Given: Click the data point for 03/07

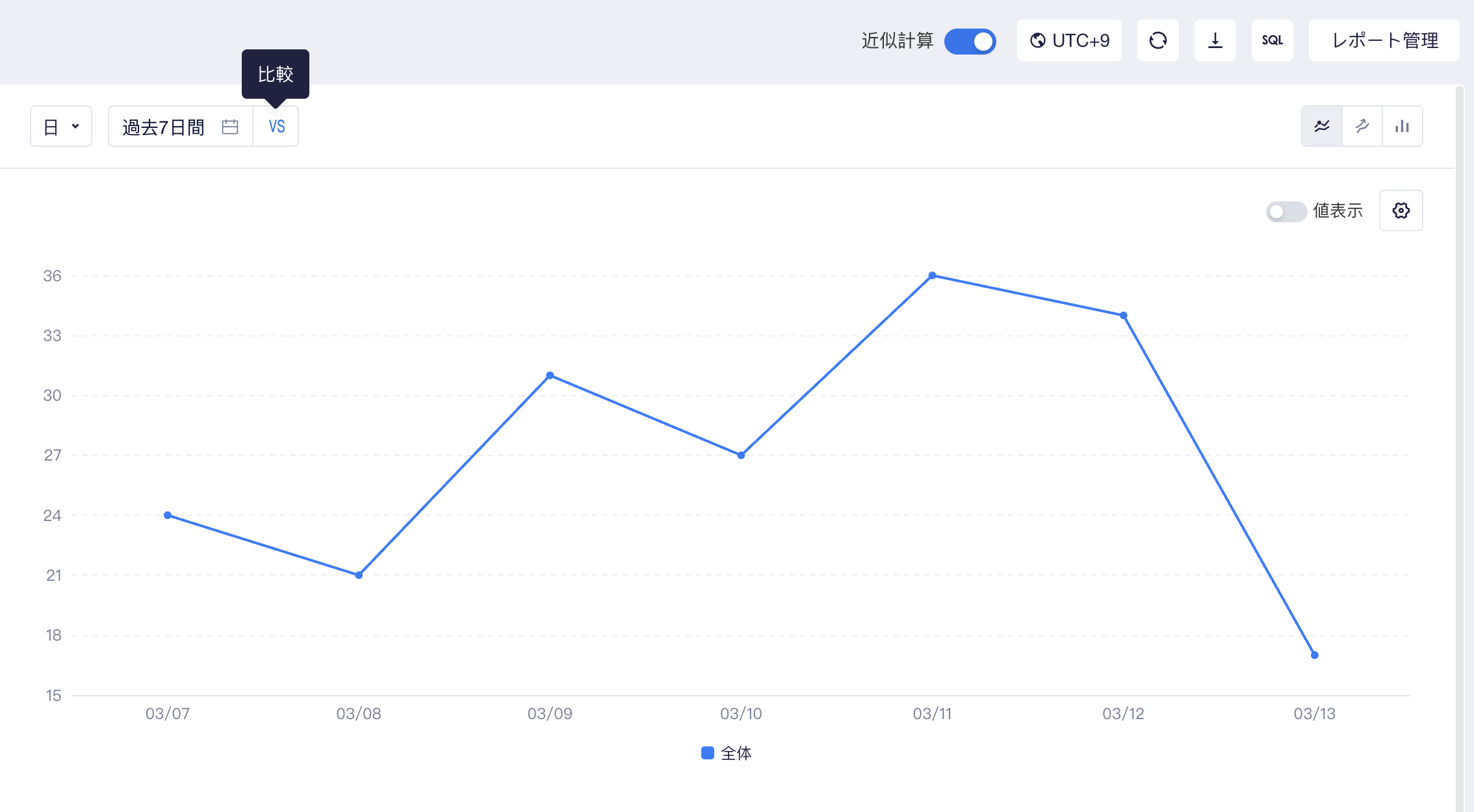Looking at the screenshot, I should 168,515.
